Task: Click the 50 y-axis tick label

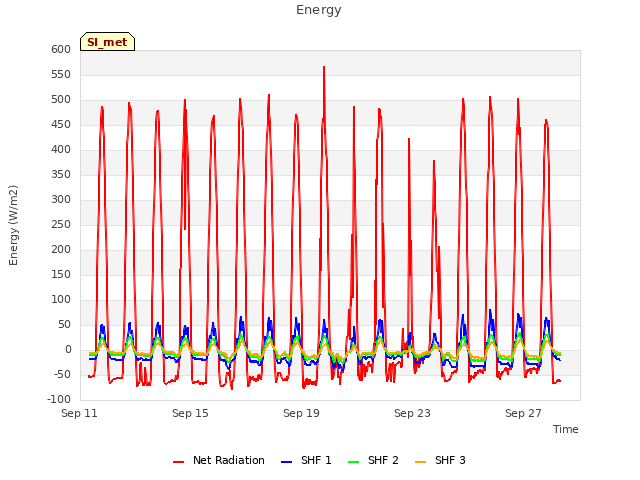Action: tap(65, 325)
